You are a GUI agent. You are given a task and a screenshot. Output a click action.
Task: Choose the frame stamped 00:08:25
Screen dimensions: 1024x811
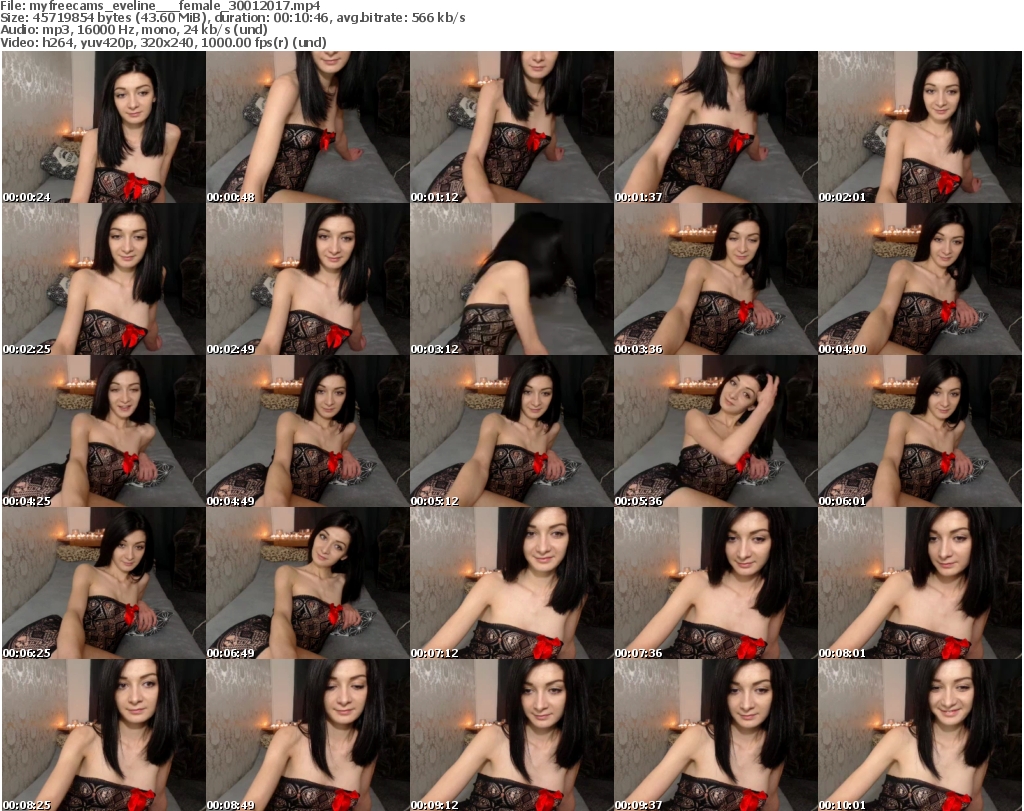(104, 735)
